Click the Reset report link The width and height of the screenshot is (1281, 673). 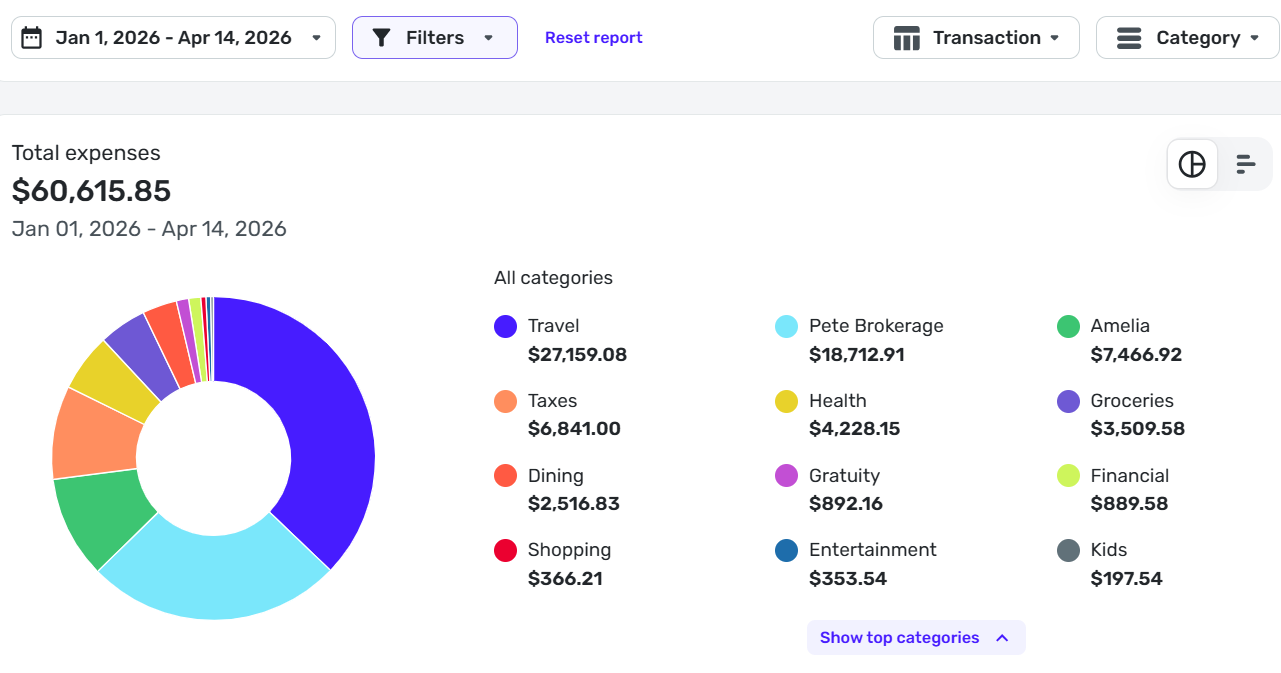coord(593,38)
